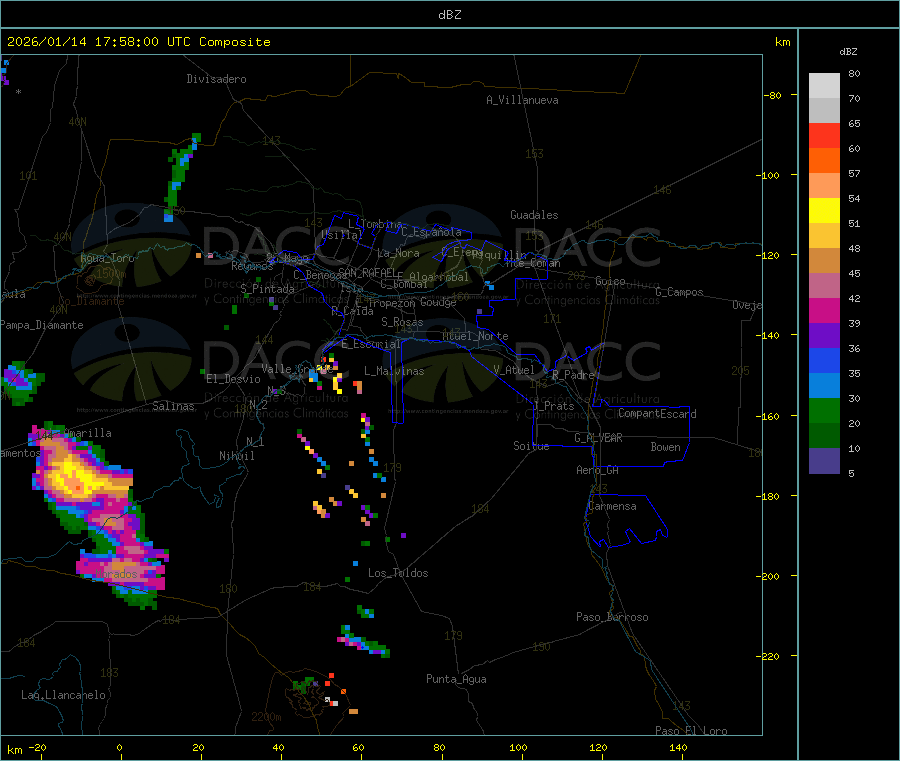Click the red 60-65 dBZ legend swatch
The width and height of the screenshot is (900, 761).
824,135
